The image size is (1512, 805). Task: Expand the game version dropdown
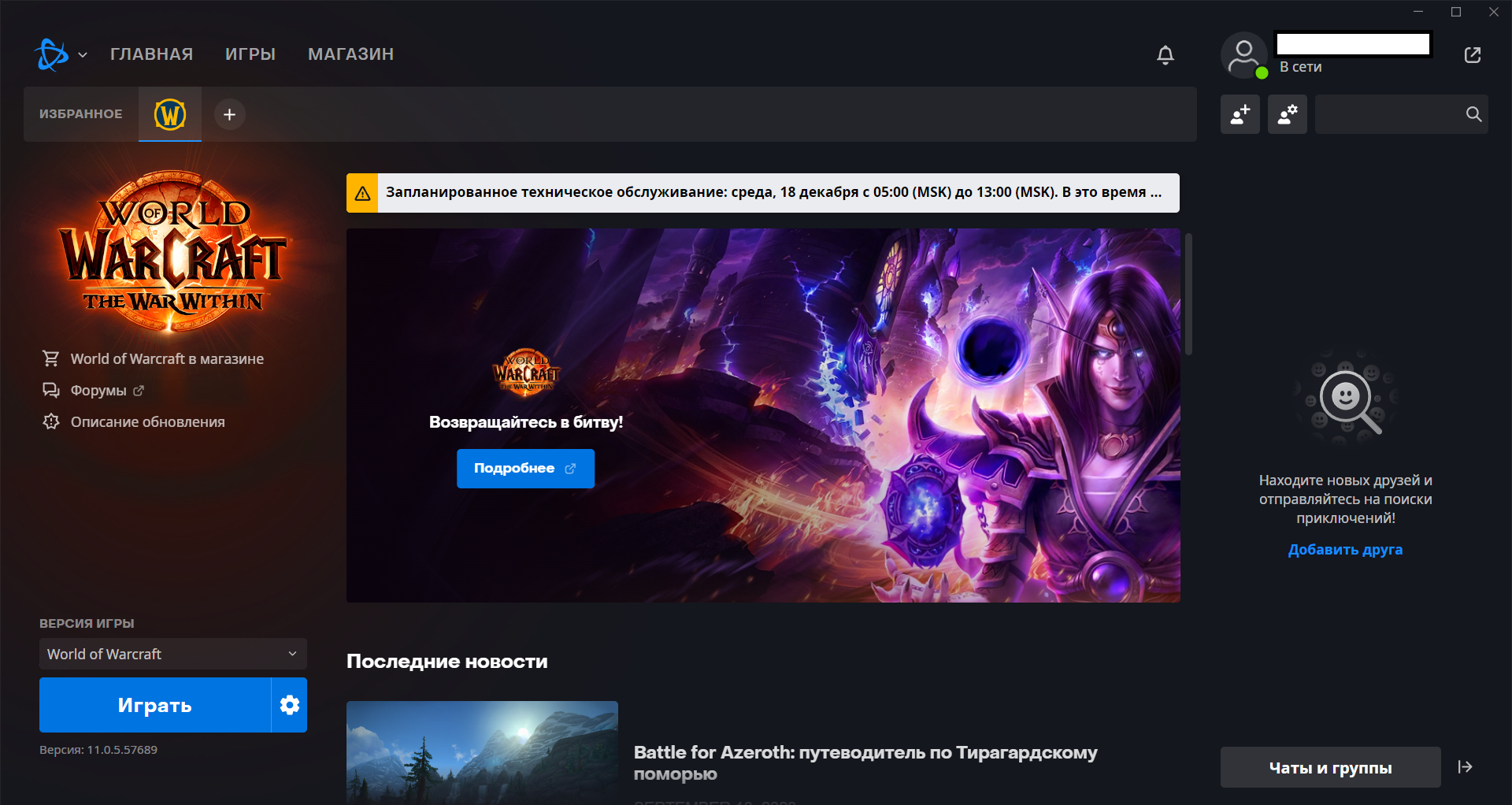click(x=173, y=654)
